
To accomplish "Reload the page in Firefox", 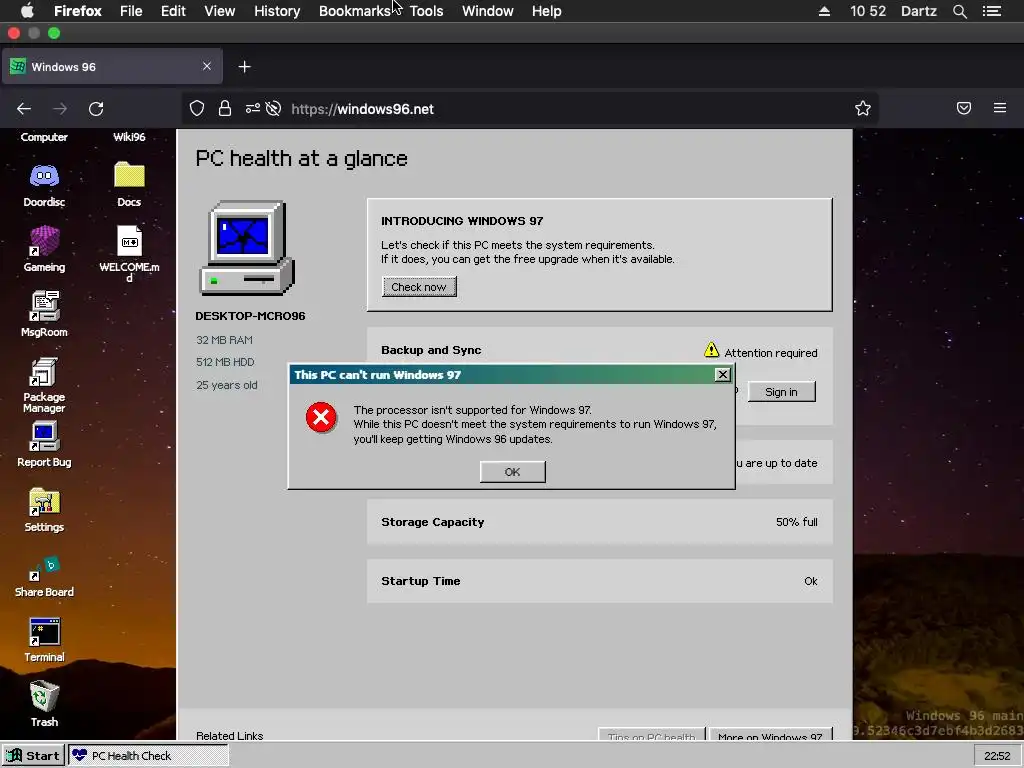I will (x=96, y=109).
